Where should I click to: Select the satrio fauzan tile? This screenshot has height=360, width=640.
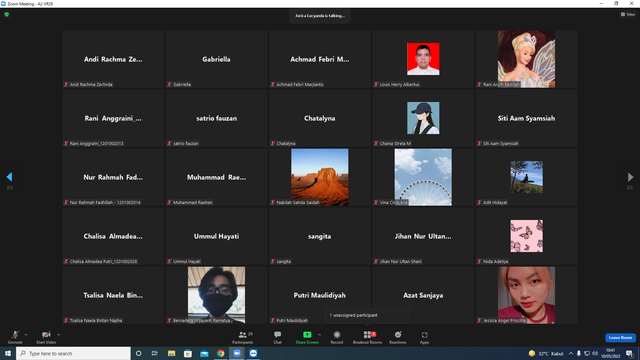pyautogui.click(x=216, y=118)
